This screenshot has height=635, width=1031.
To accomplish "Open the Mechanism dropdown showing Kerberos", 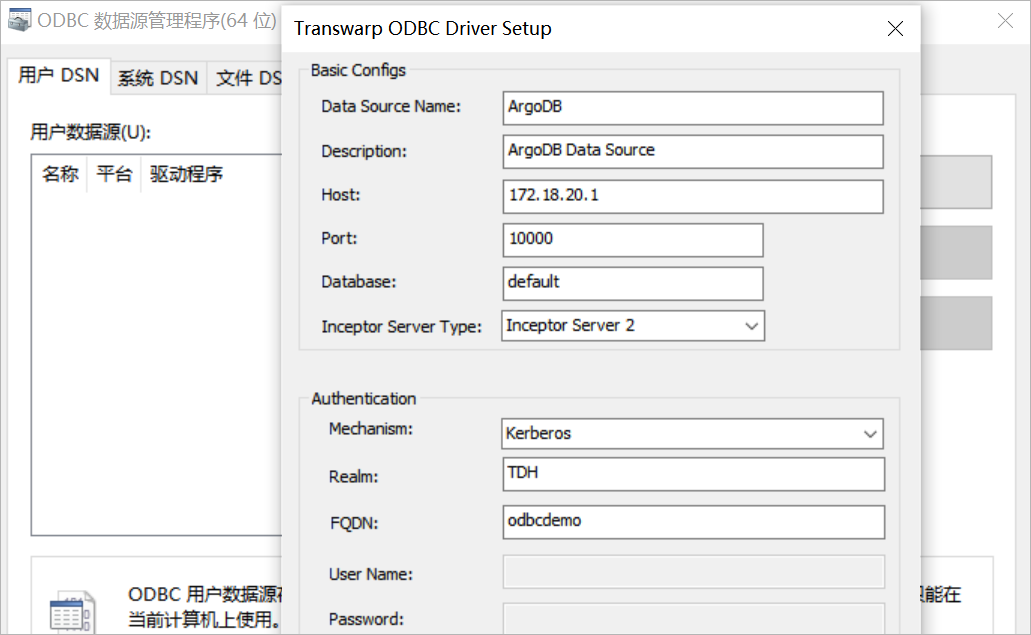I will click(x=692, y=433).
